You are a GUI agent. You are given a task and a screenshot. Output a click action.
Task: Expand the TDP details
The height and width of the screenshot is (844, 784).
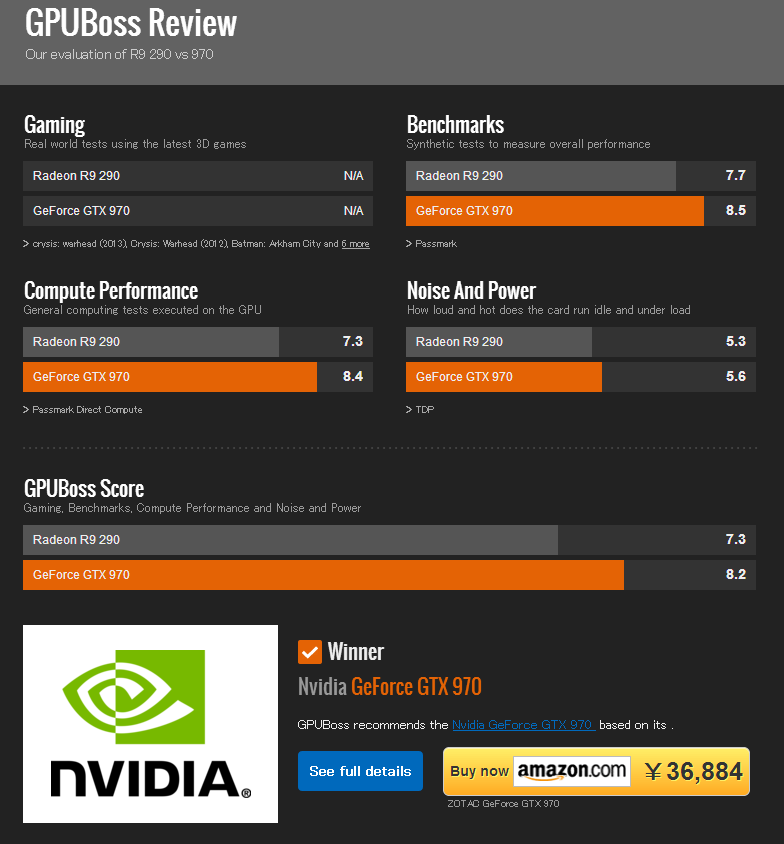point(424,410)
